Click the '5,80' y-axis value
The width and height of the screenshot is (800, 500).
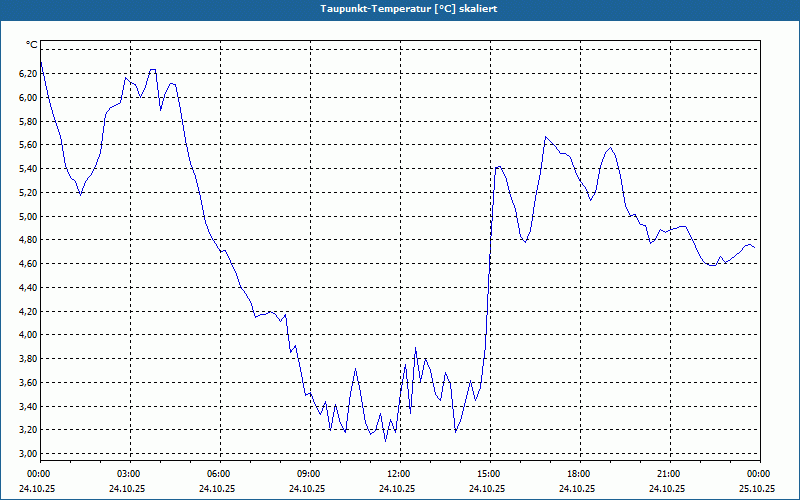click(28, 121)
